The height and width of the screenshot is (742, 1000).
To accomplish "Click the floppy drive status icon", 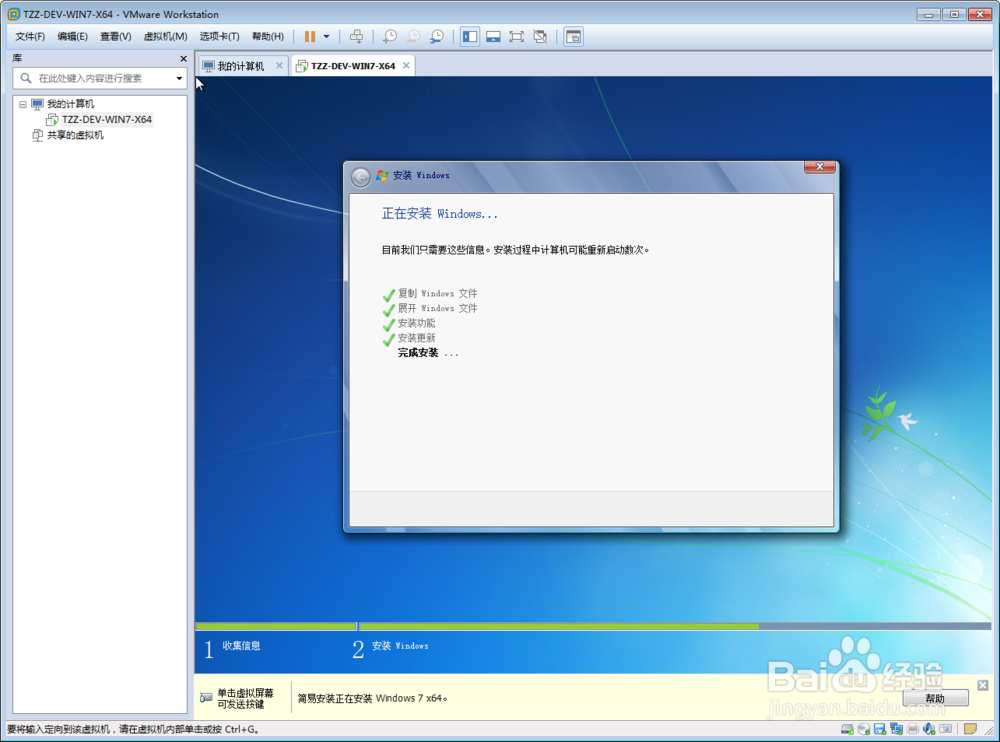I will (880, 729).
